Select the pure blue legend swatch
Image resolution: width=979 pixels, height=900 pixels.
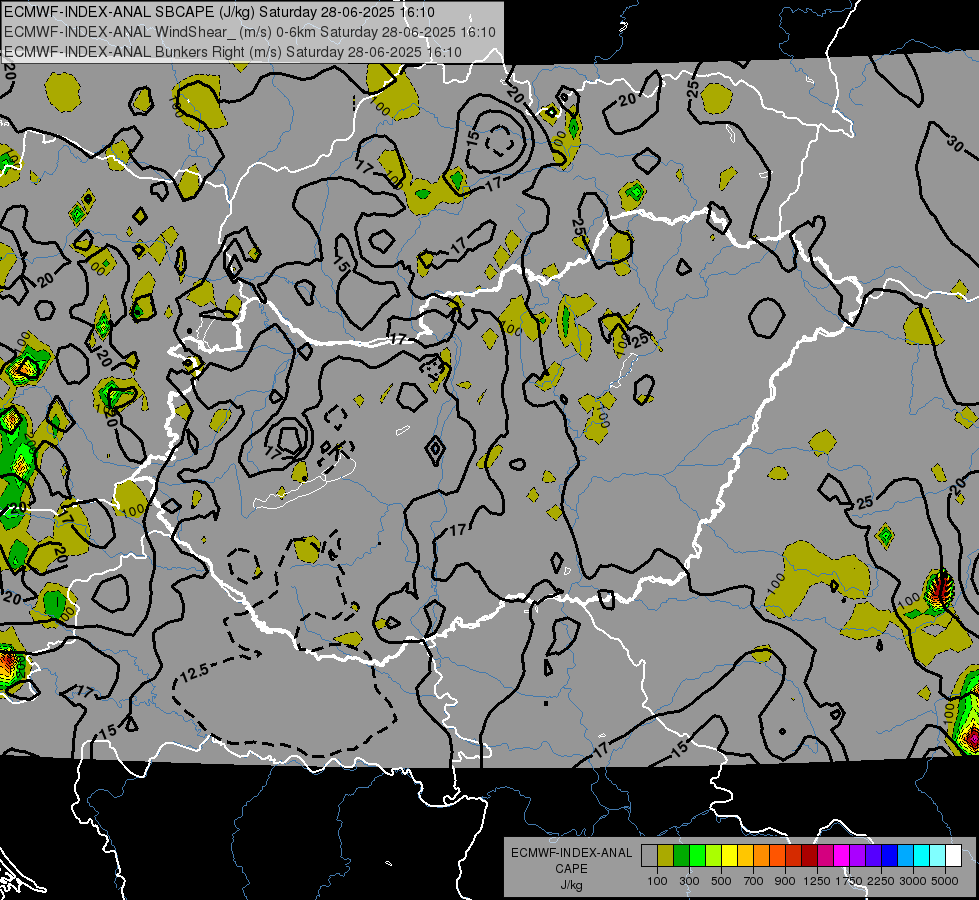click(x=890, y=856)
